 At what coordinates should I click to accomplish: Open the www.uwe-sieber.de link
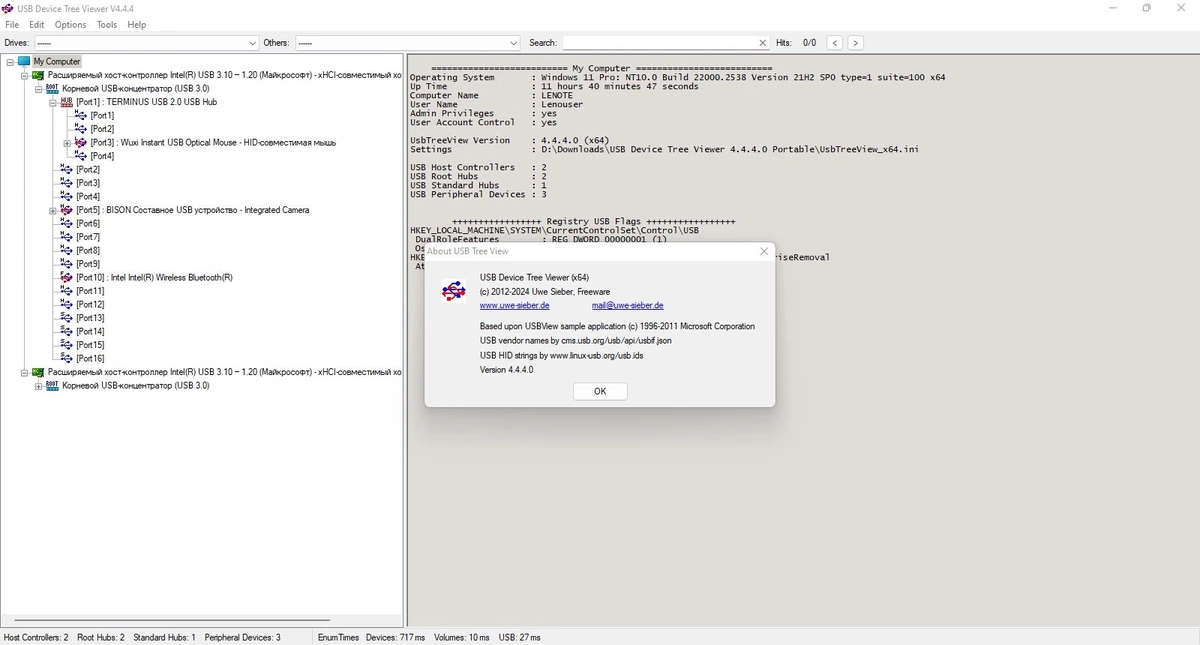(514, 306)
